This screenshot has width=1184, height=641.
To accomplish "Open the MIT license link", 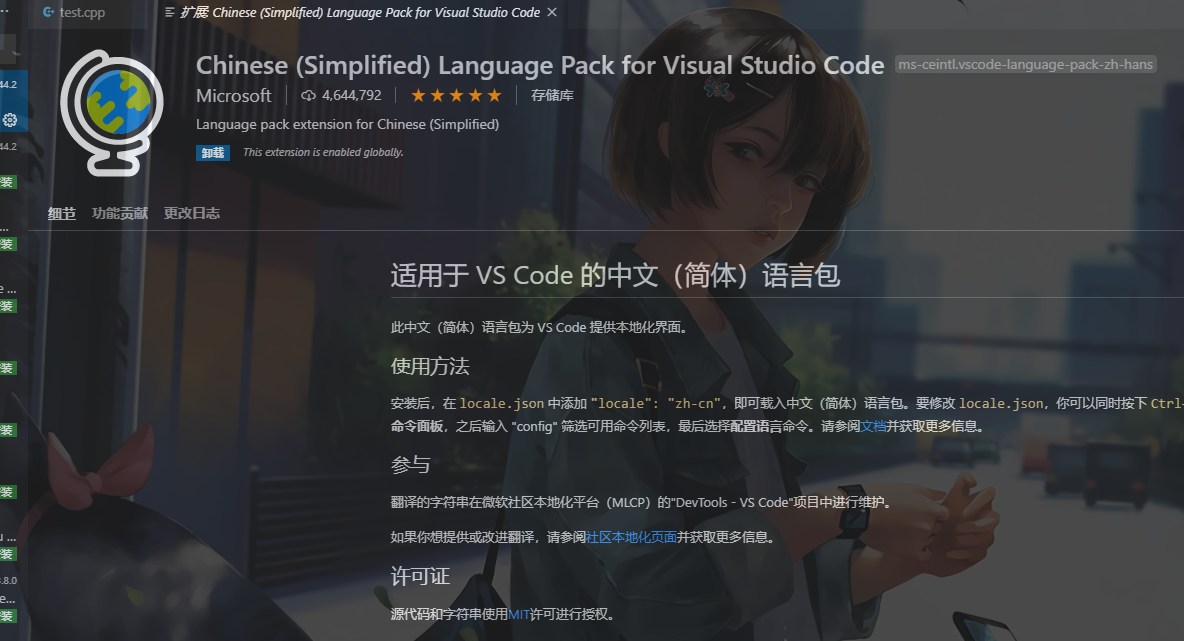I will pos(519,615).
